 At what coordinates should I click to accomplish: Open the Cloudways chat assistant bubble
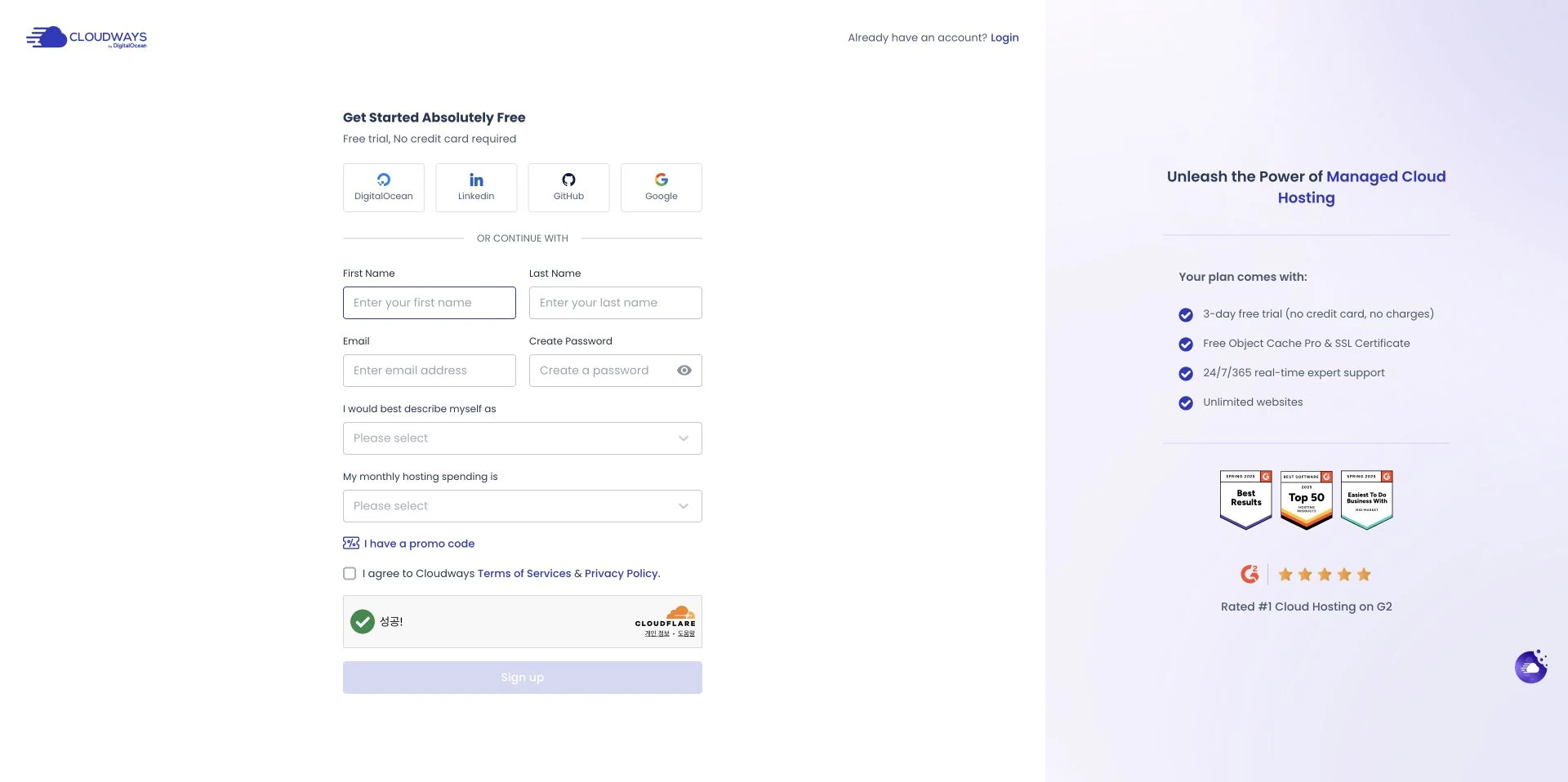(1531, 667)
